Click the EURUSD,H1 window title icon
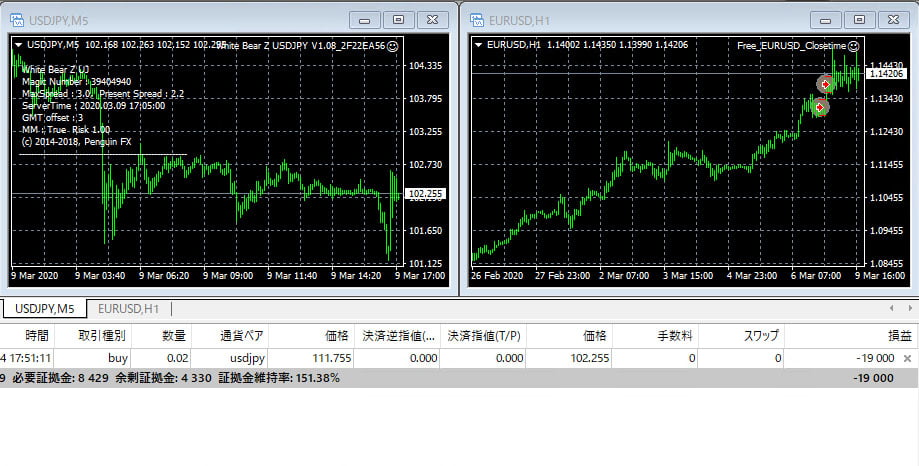This screenshot has height=466, width=919. coord(475,19)
